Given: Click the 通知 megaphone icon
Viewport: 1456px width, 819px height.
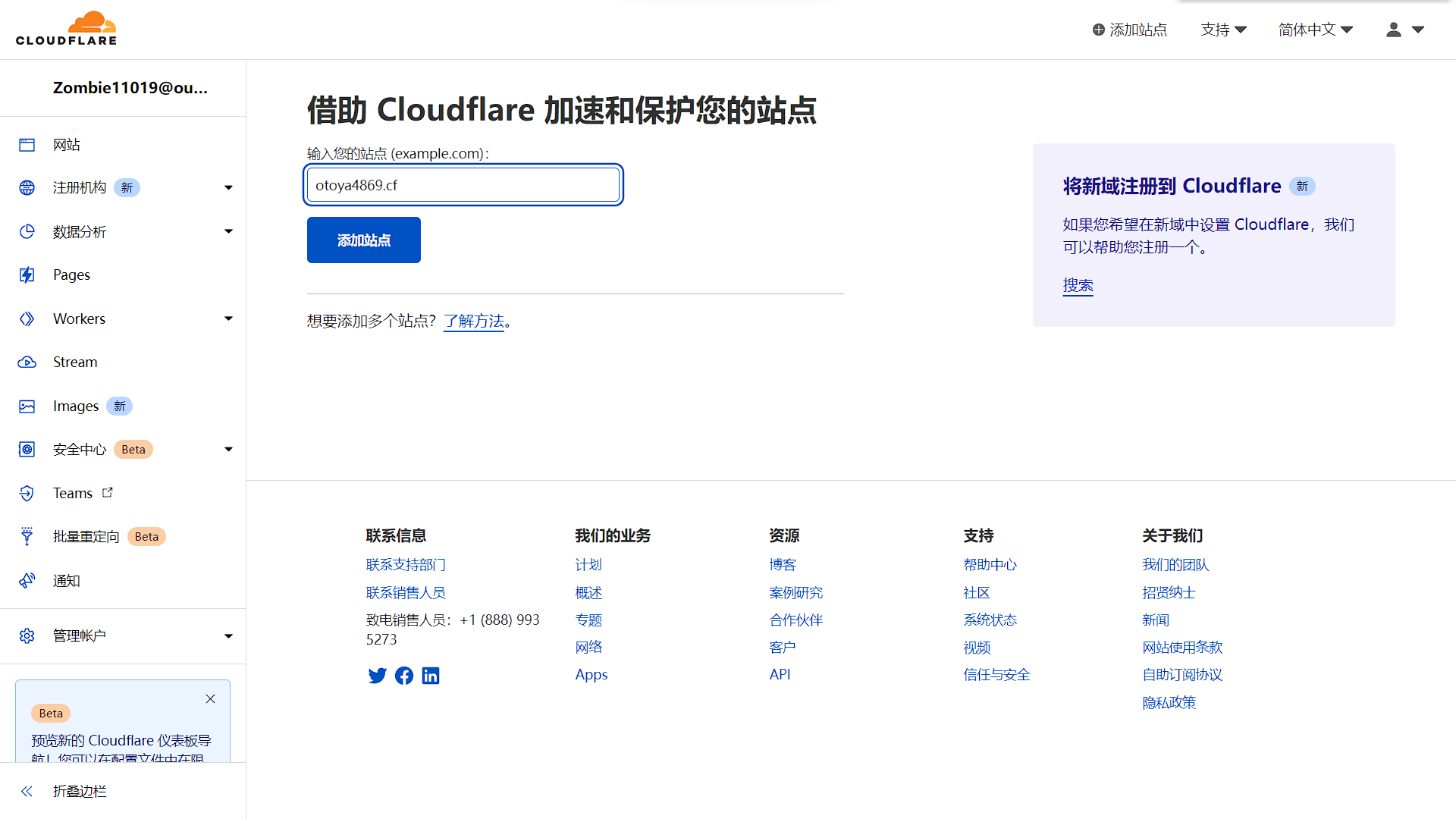Looking at the screenshot, I should click(27, 581).
